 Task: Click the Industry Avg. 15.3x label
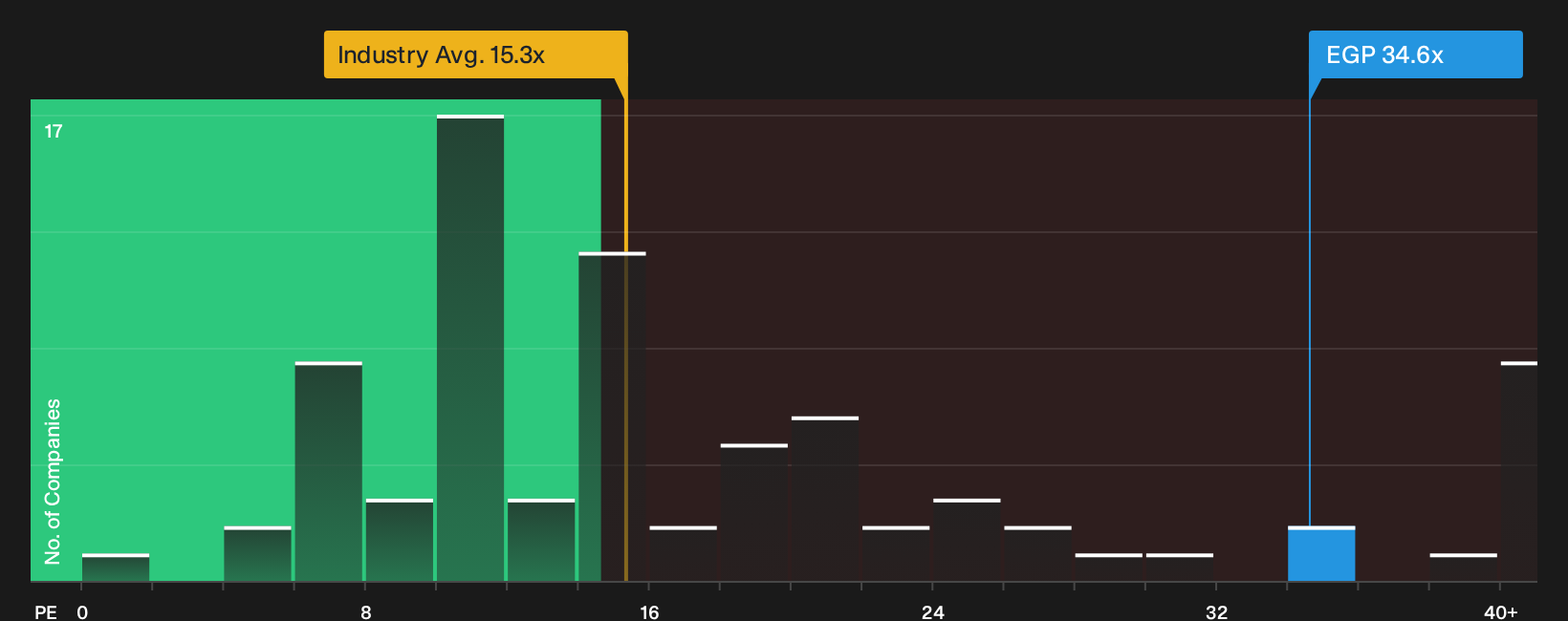(475, 54)
